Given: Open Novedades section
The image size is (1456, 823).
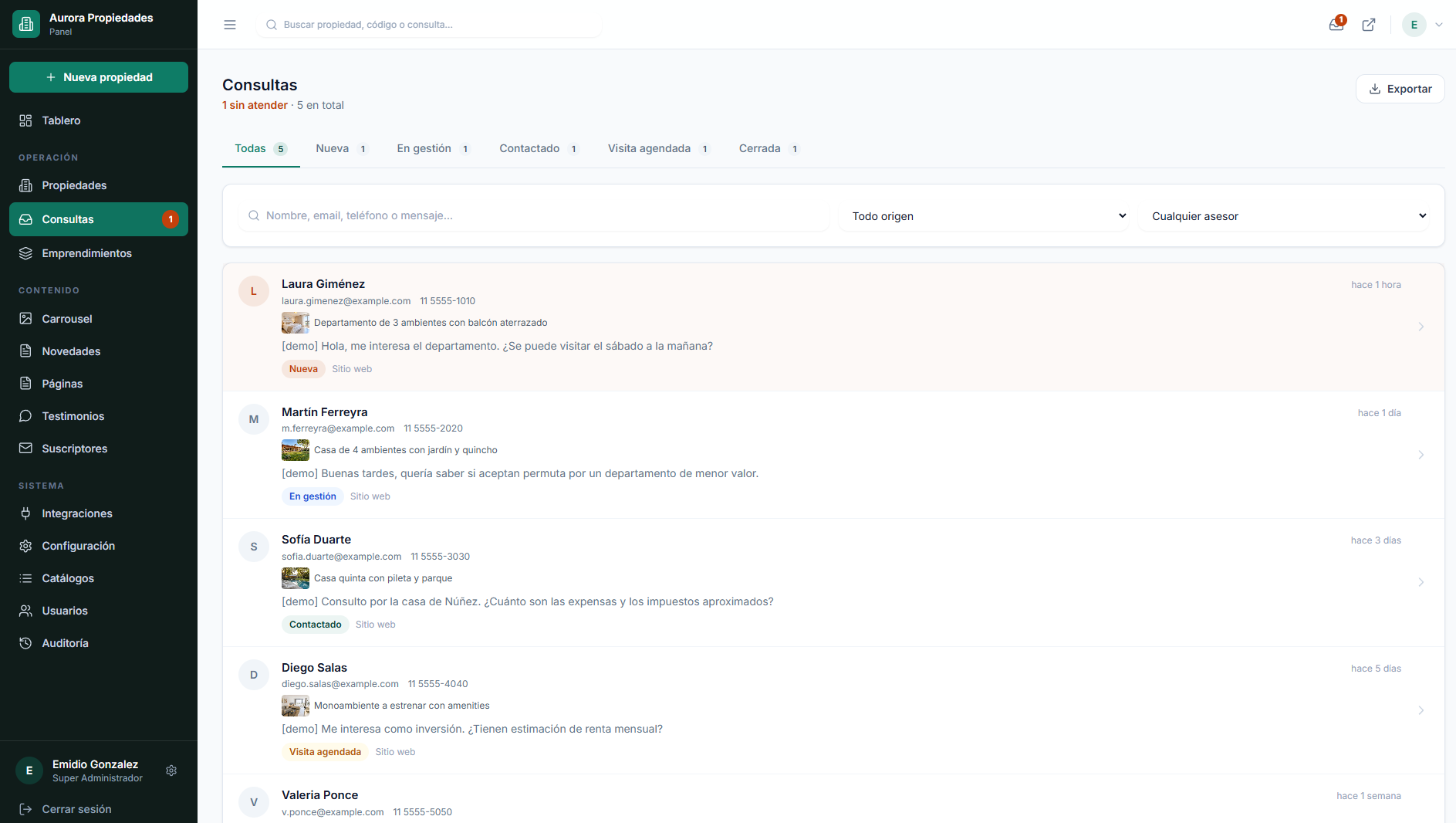Looking at the screenshot, I should click(x=99, y=351).
